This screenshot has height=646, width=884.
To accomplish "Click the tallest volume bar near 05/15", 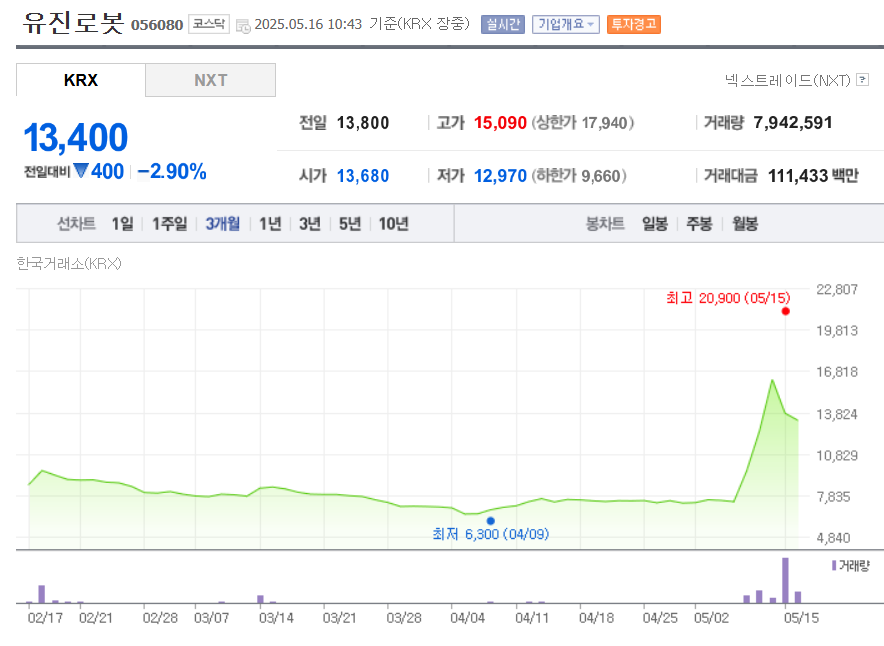I will click(785, 581).
